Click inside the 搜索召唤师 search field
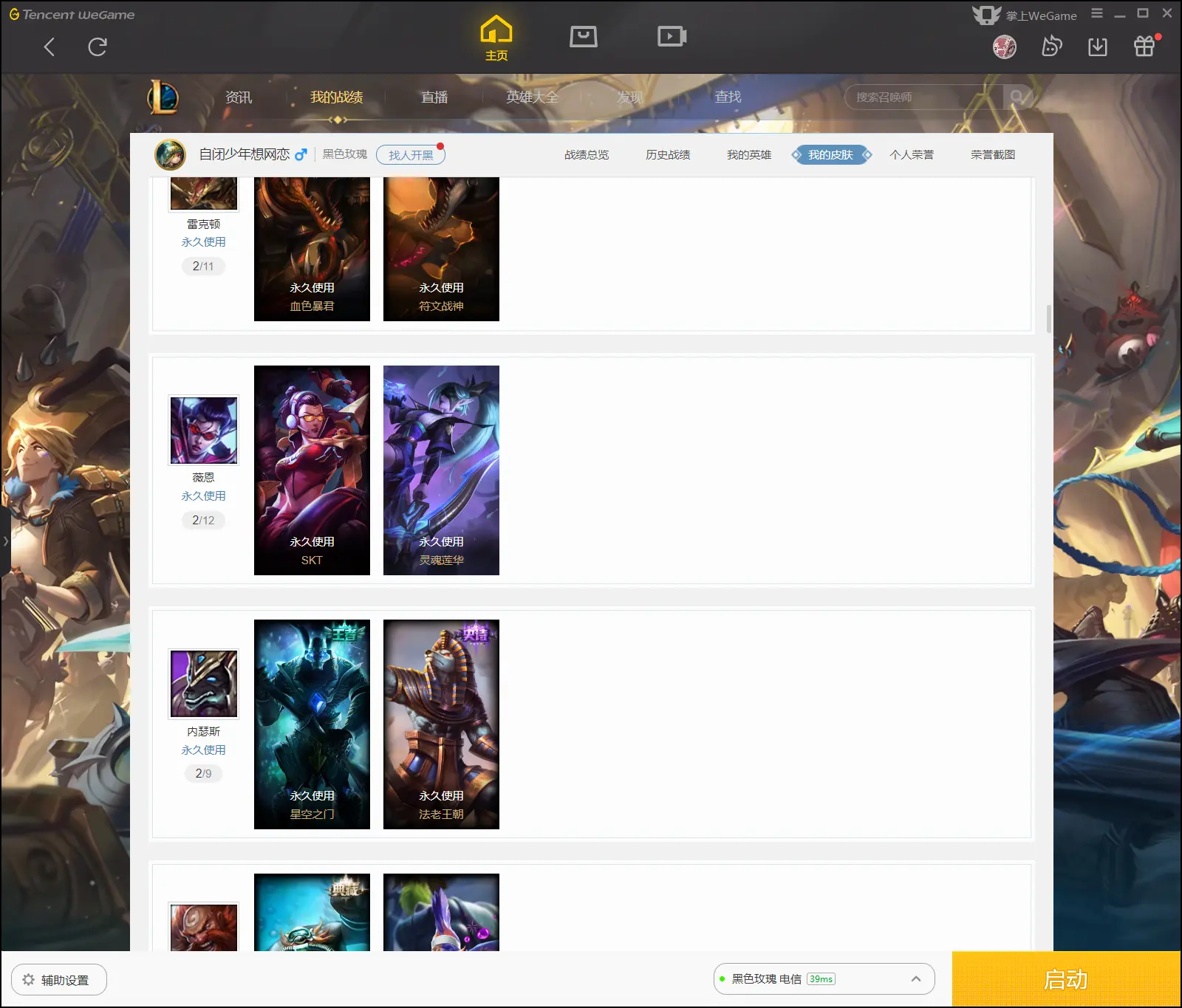 (x=923, y=97)
